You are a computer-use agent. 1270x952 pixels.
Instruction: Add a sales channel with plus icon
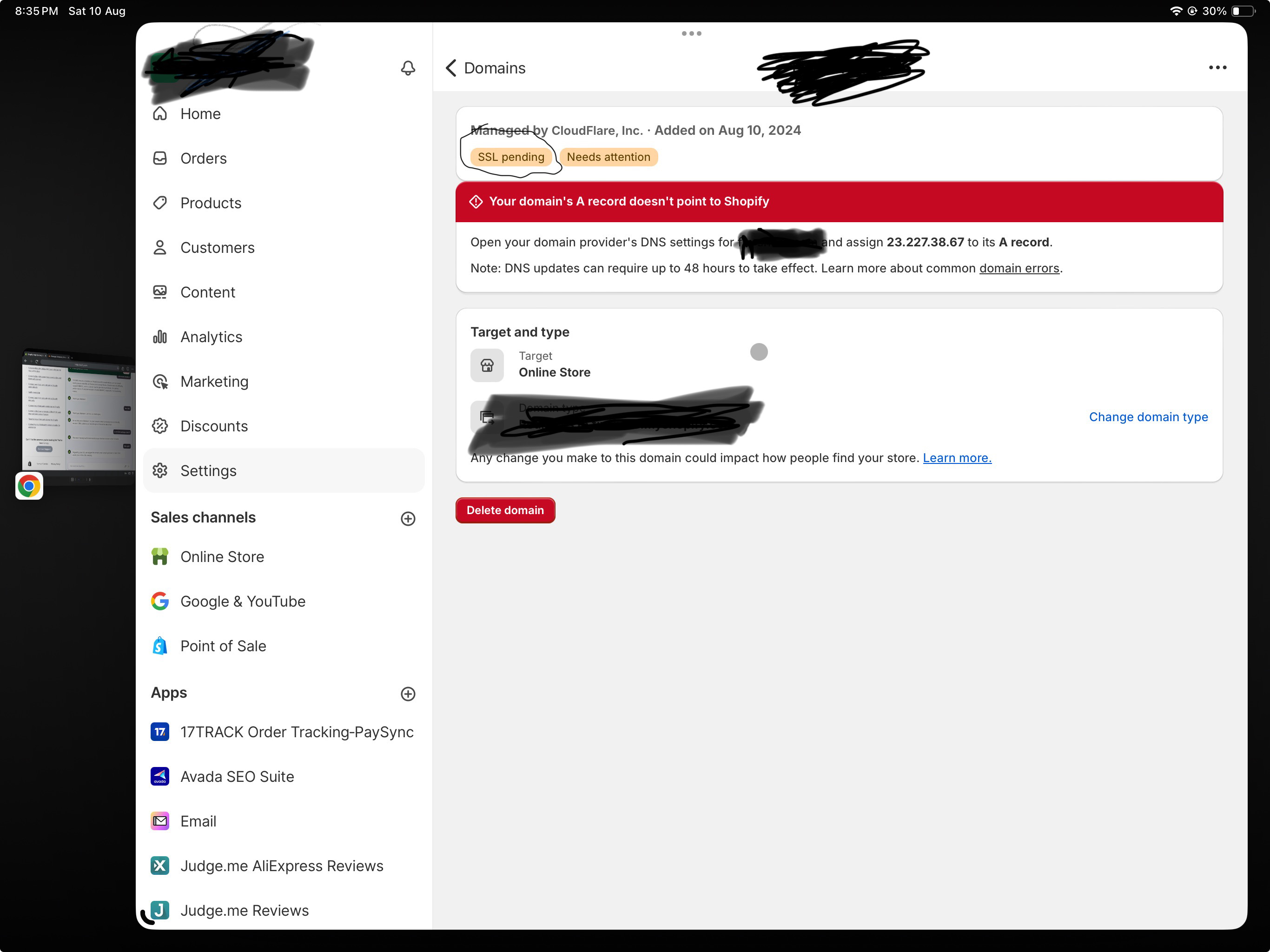tap(408, 518)
